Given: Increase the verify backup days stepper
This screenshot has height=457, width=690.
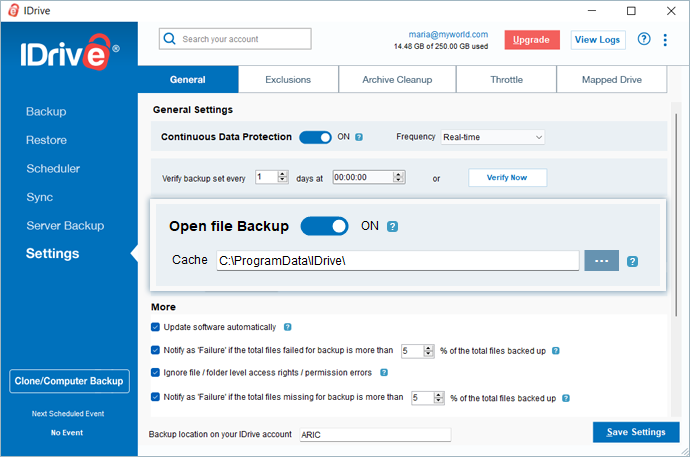Looking at the screenshot, I should point(283,173).
